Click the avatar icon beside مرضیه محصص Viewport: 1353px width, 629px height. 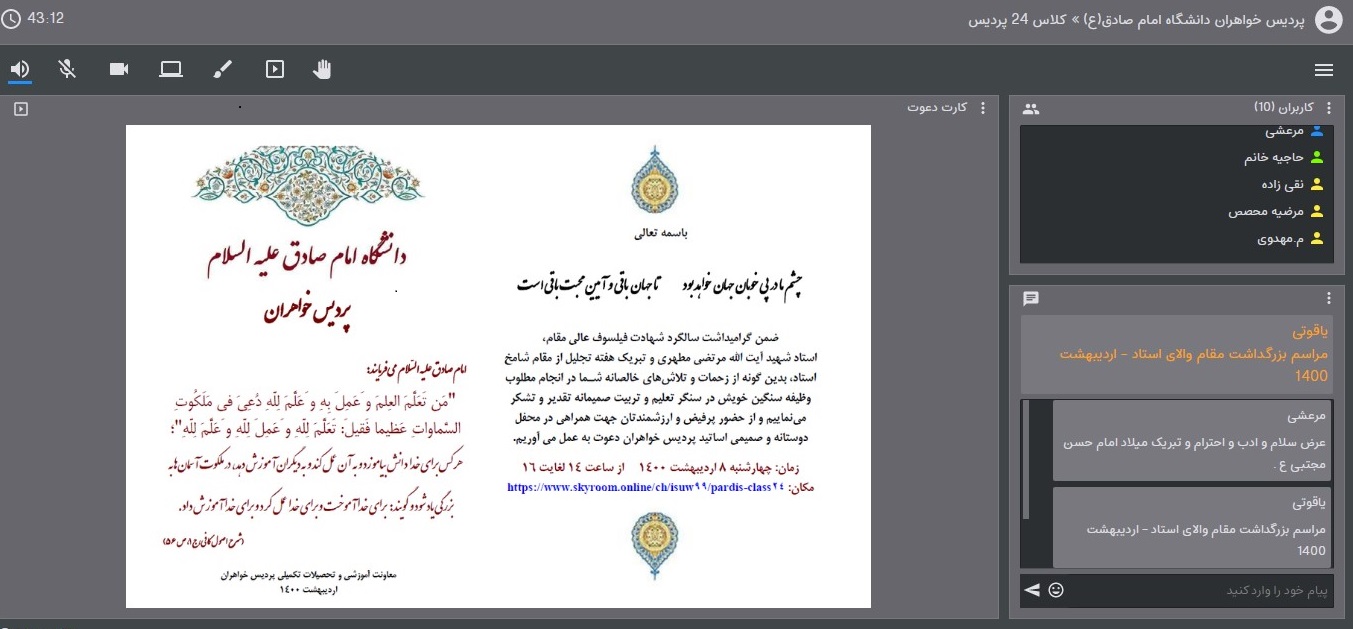1317,211
